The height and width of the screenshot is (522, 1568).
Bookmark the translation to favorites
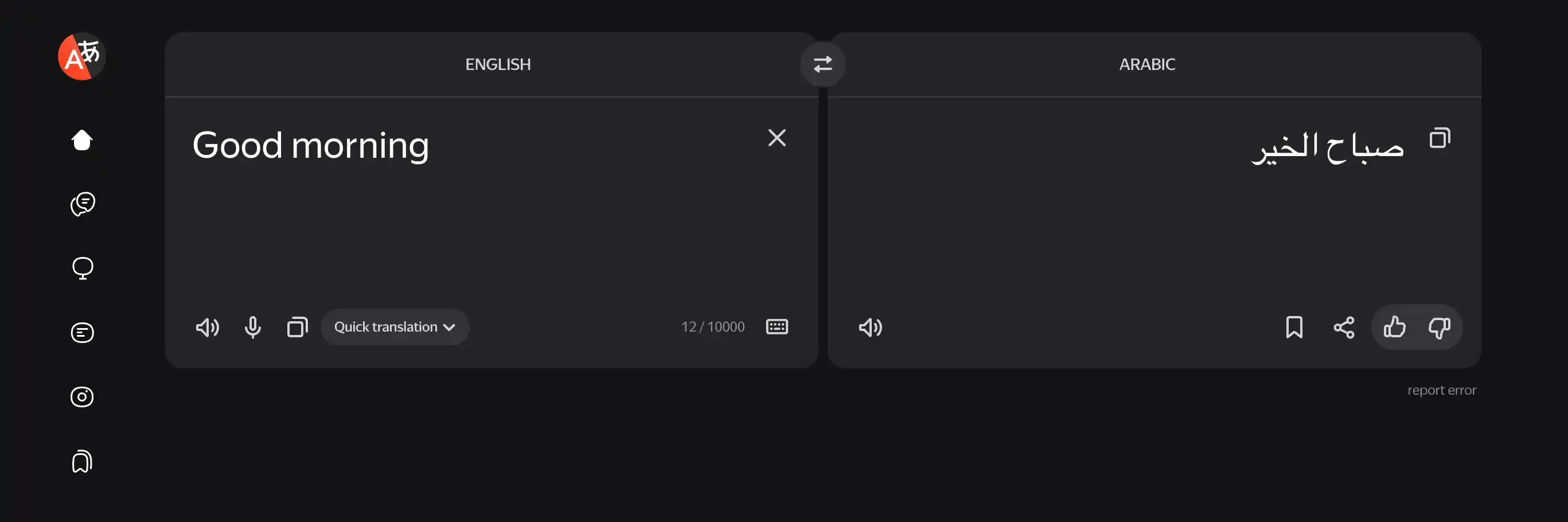tap(1294, 327)
